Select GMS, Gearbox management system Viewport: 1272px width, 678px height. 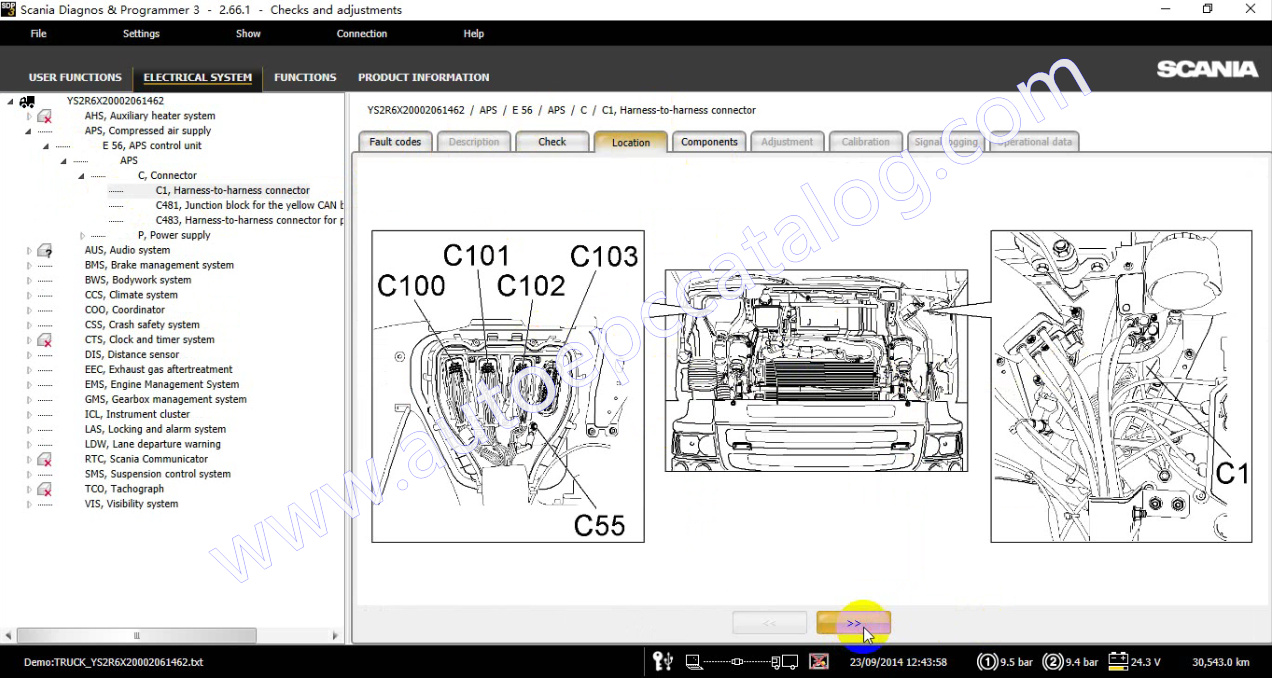point(165,399)
